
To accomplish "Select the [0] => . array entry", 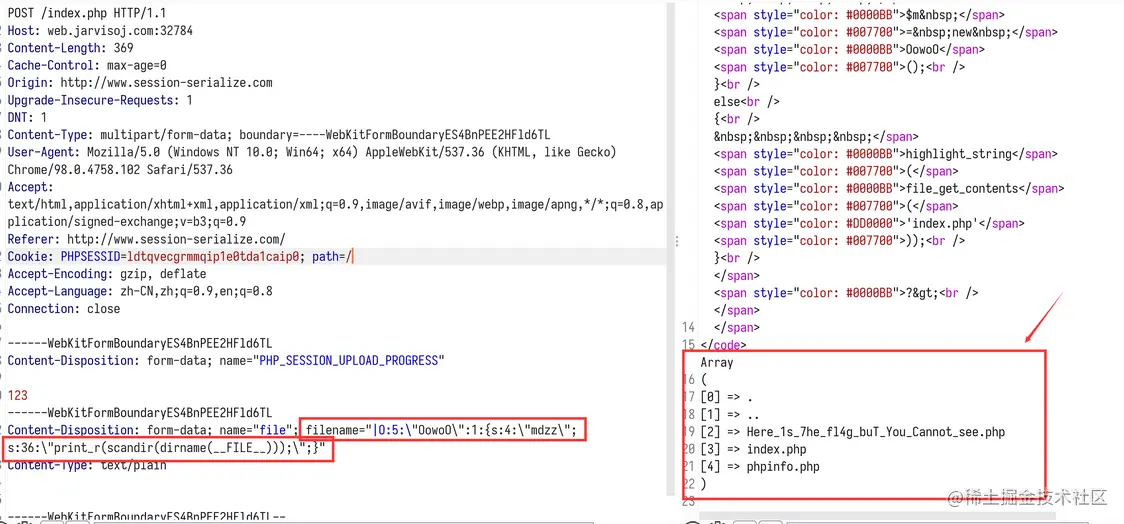I will coord(726,397).
